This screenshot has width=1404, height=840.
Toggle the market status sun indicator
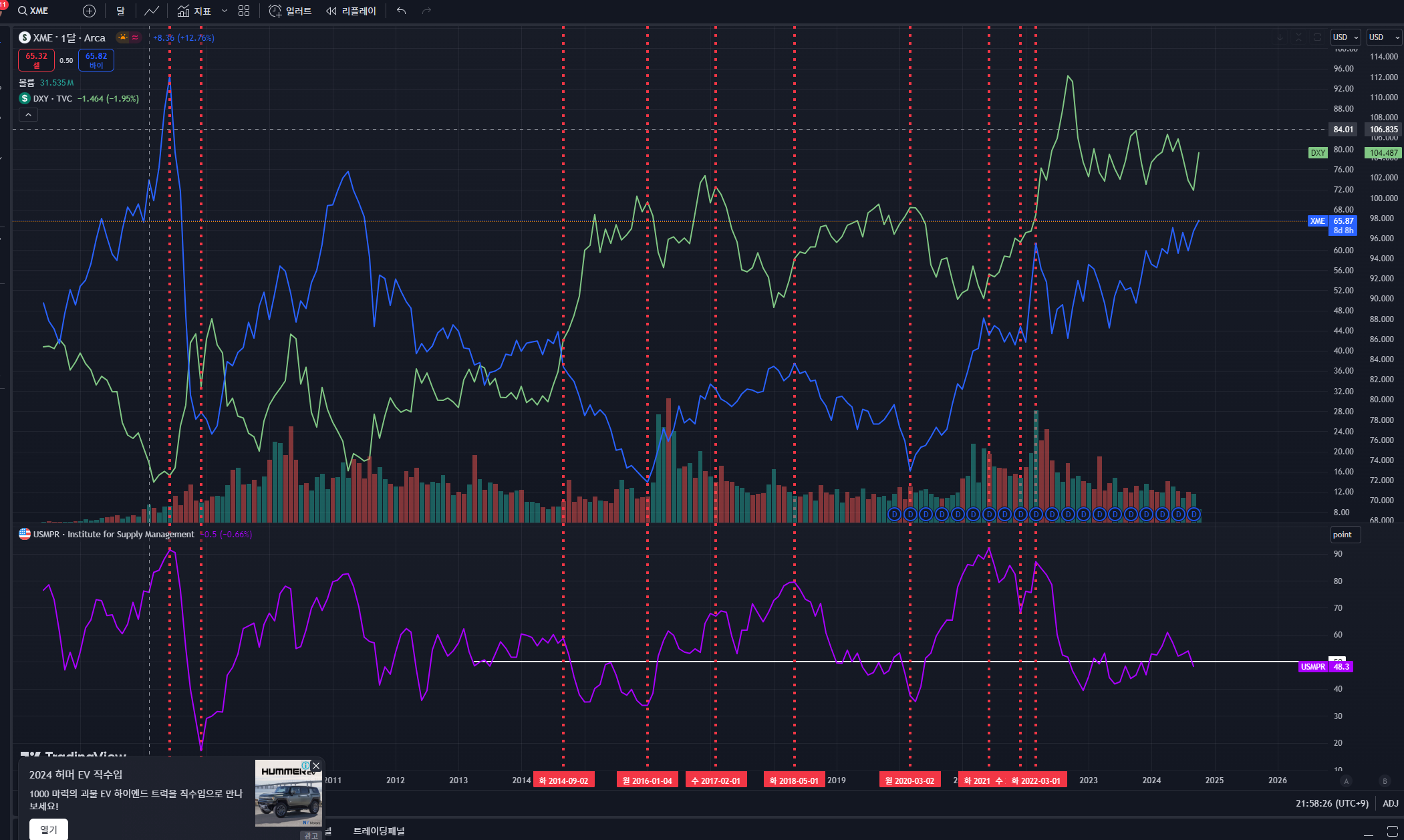[122, 37]
